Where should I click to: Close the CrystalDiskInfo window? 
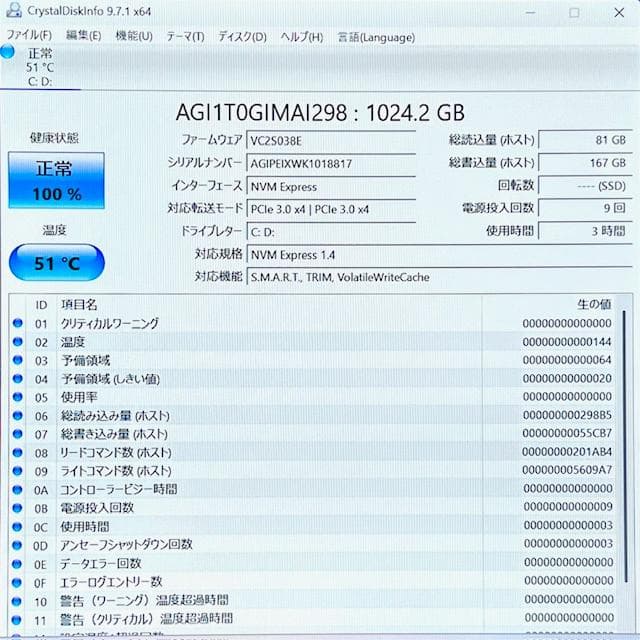point(619,13)
